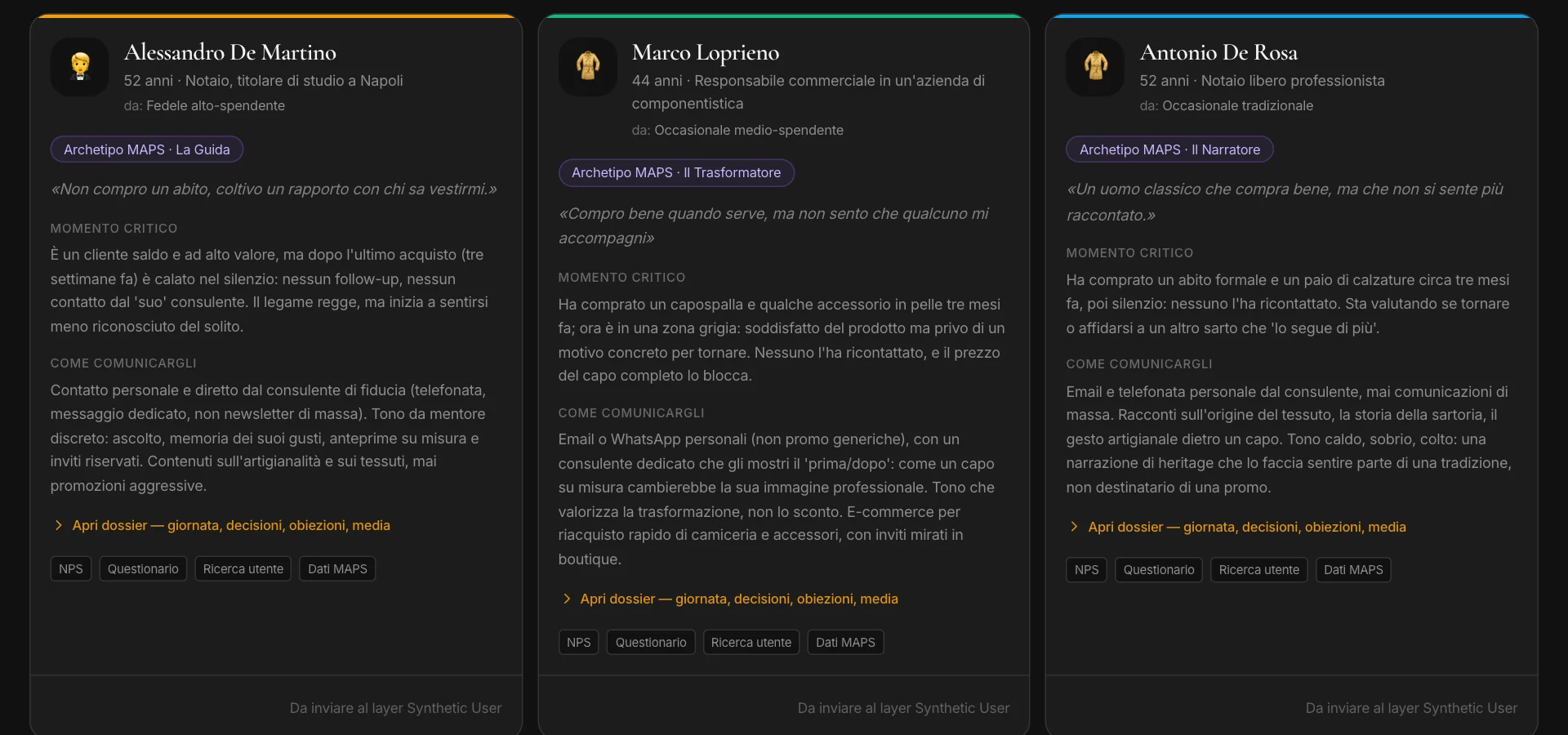Click the name Marco Loprieno

tap(706, 52)
